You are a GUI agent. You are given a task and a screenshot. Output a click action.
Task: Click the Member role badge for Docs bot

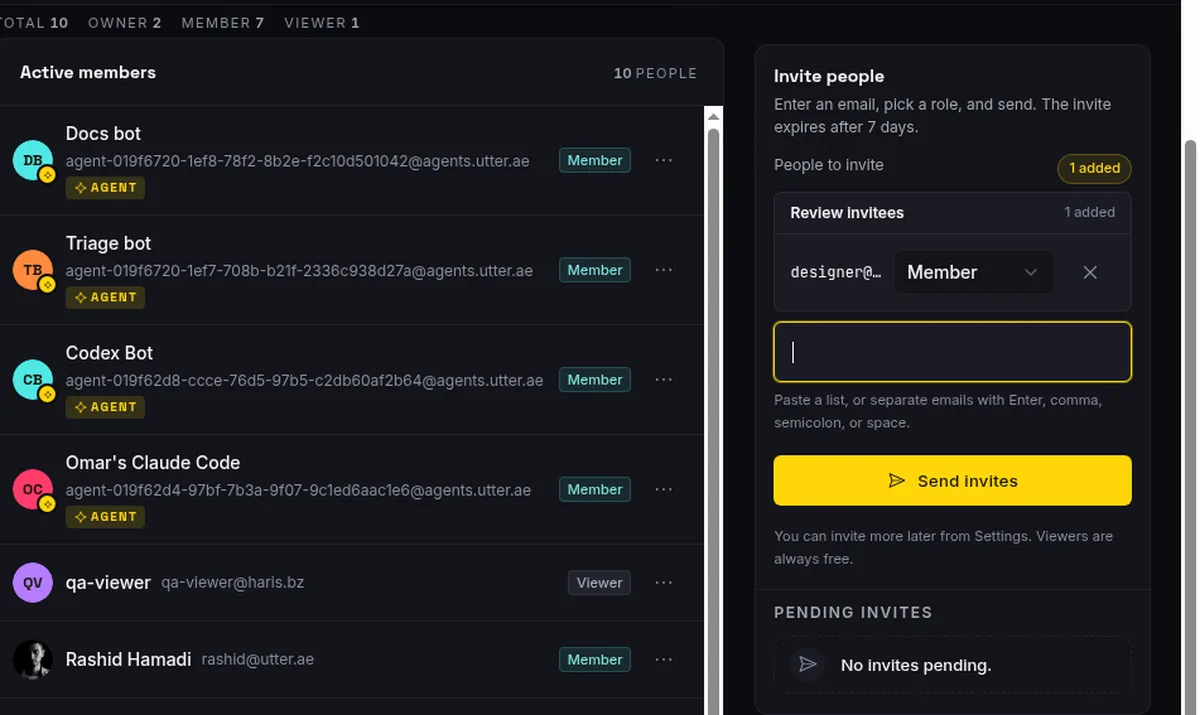point(595,160)
